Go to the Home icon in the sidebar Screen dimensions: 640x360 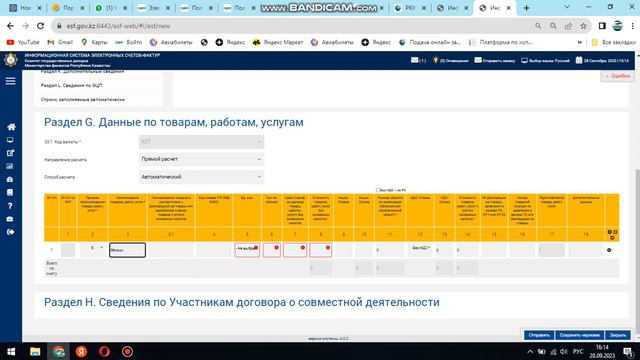pos(11,127)
